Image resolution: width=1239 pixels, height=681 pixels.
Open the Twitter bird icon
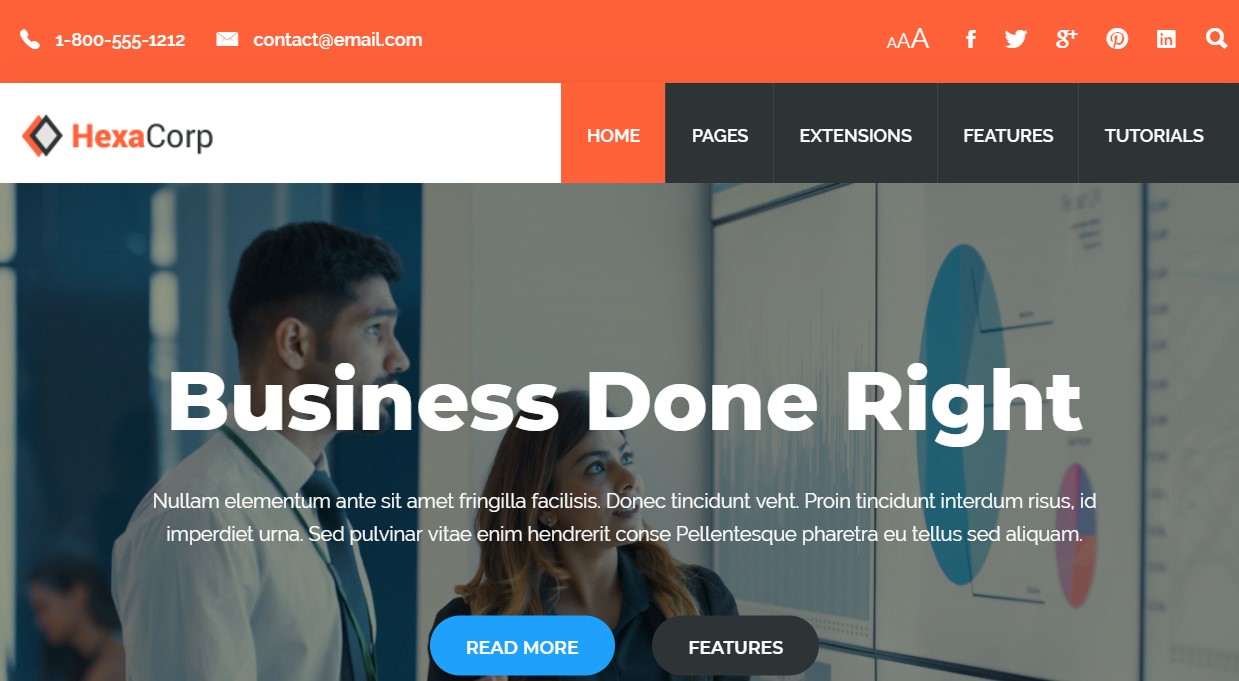1016,39
